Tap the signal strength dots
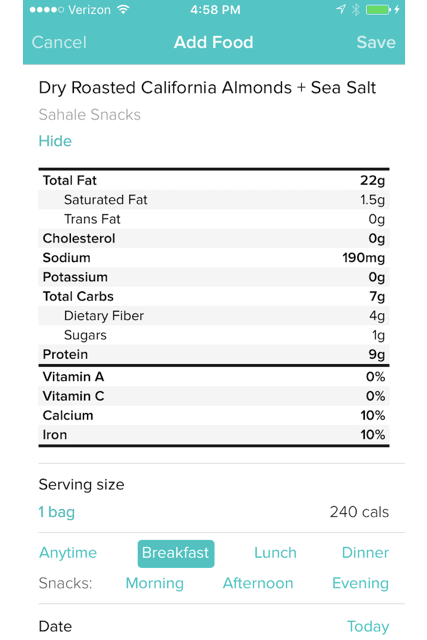 [47, 10]
